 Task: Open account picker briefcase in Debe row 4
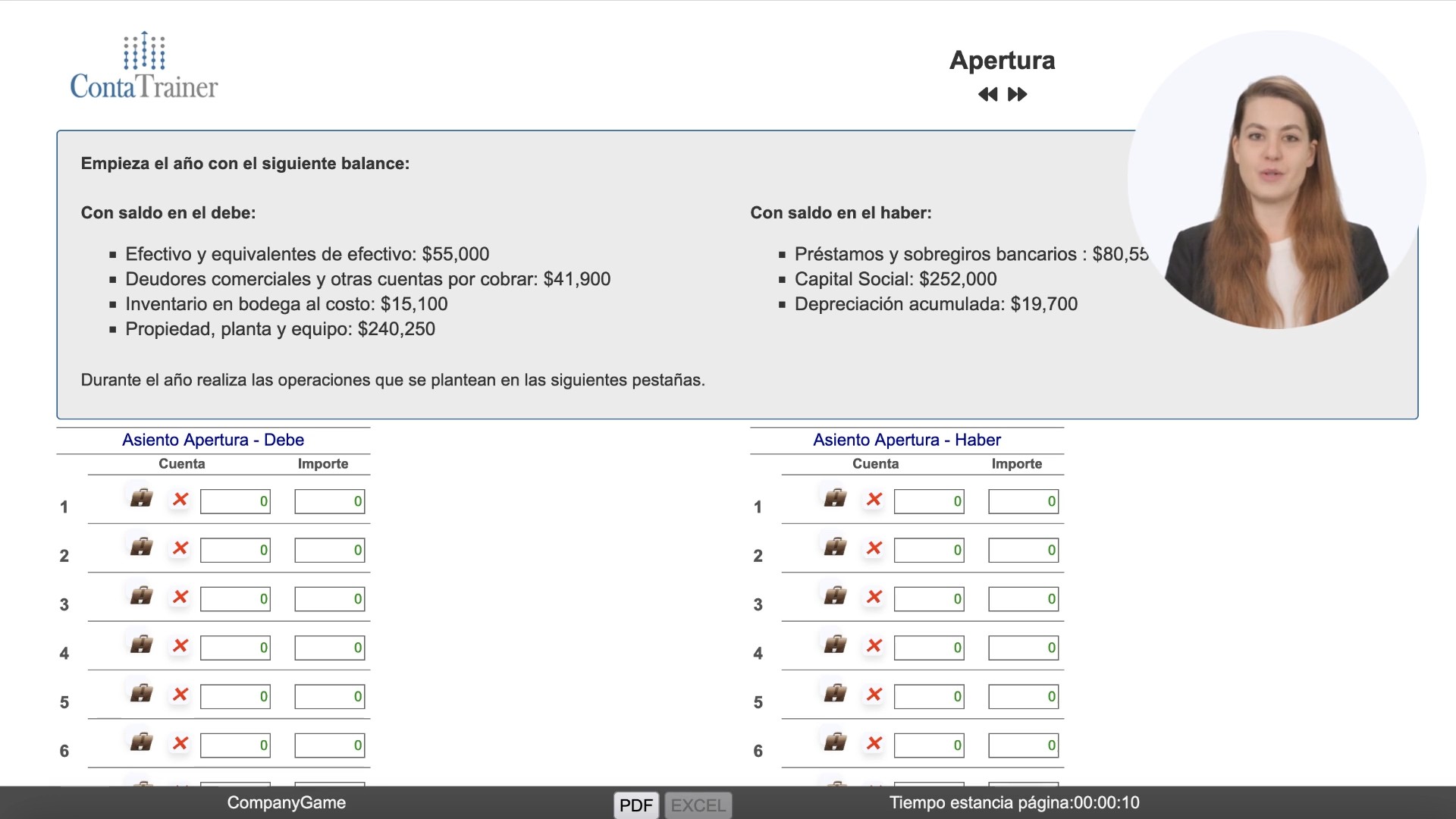141,645
